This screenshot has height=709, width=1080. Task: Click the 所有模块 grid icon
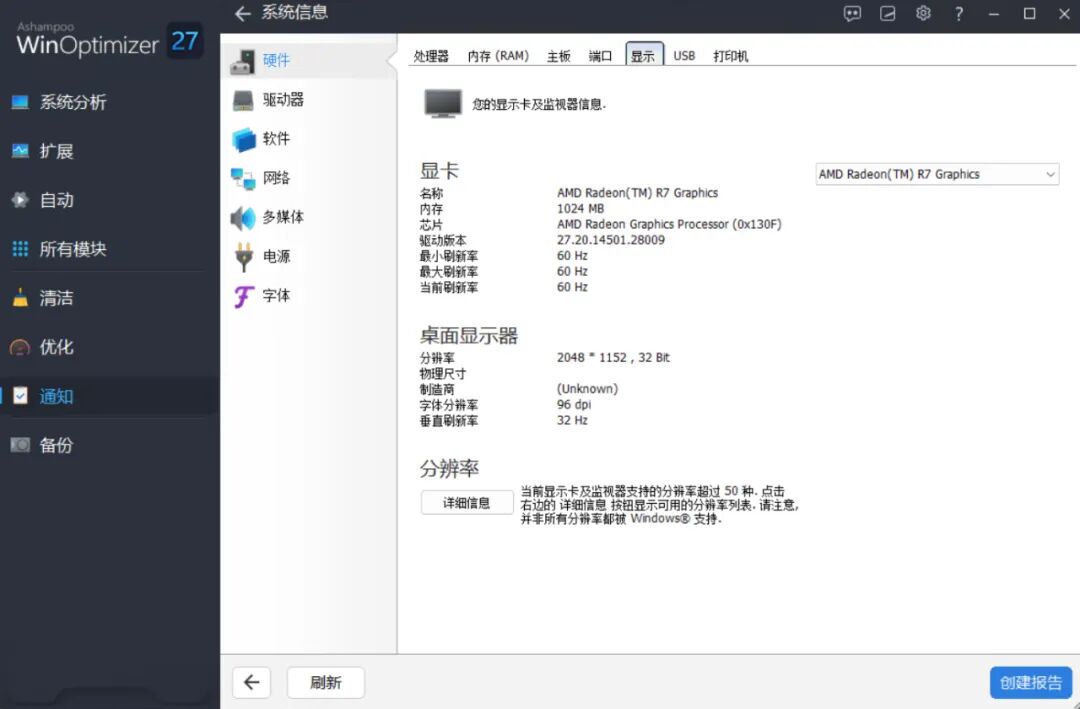pyautogui.click(x=20, y=249)
